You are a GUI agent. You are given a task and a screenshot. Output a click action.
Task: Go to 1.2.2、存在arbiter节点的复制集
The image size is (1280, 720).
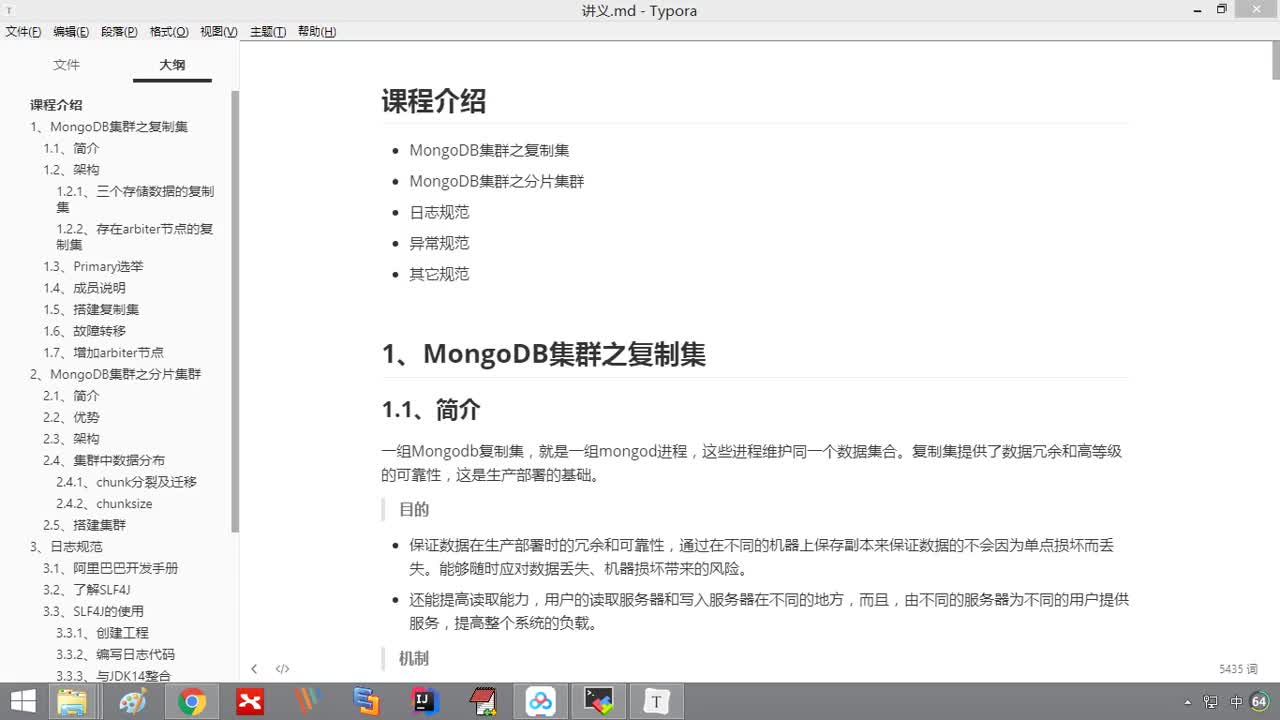pyautogui.click(x=135, y=237)
